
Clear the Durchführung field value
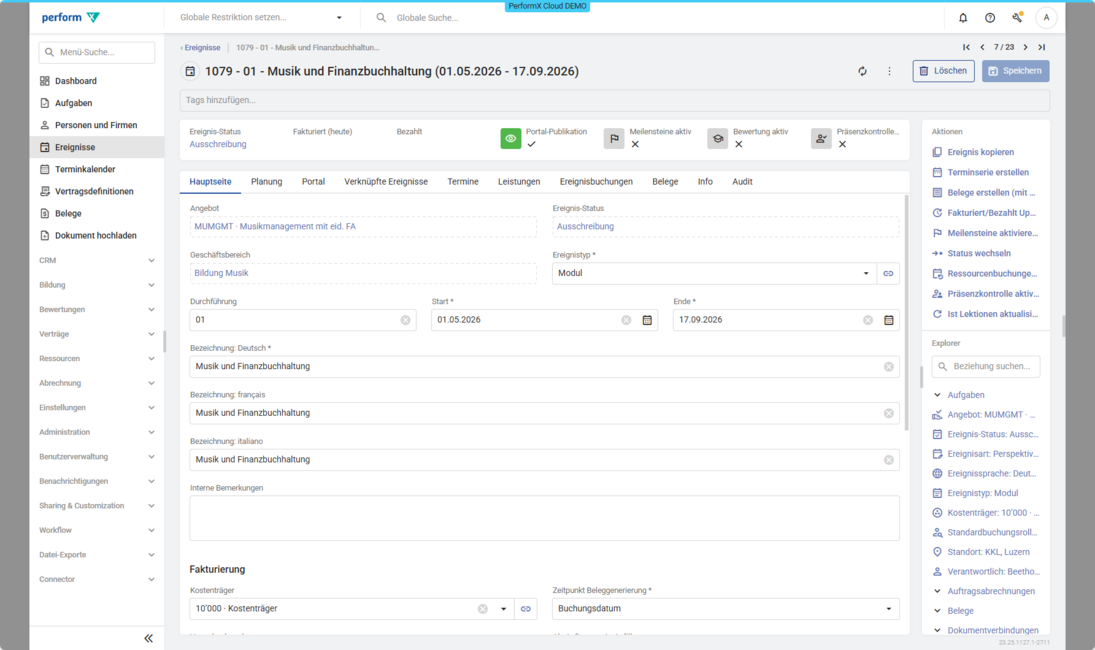(405, 320)
